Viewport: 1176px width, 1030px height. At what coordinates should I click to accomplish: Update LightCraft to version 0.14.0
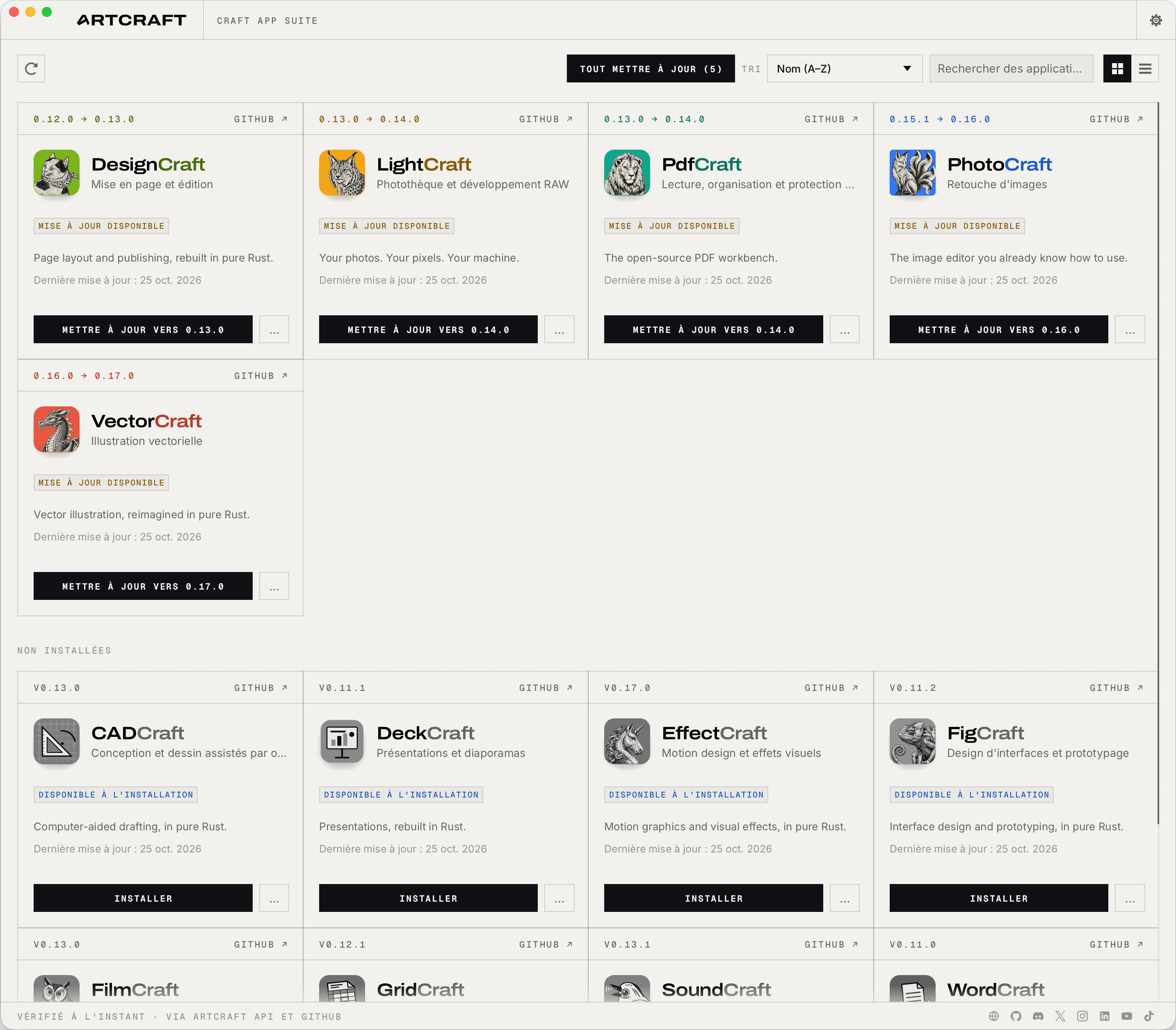[428, 329]
